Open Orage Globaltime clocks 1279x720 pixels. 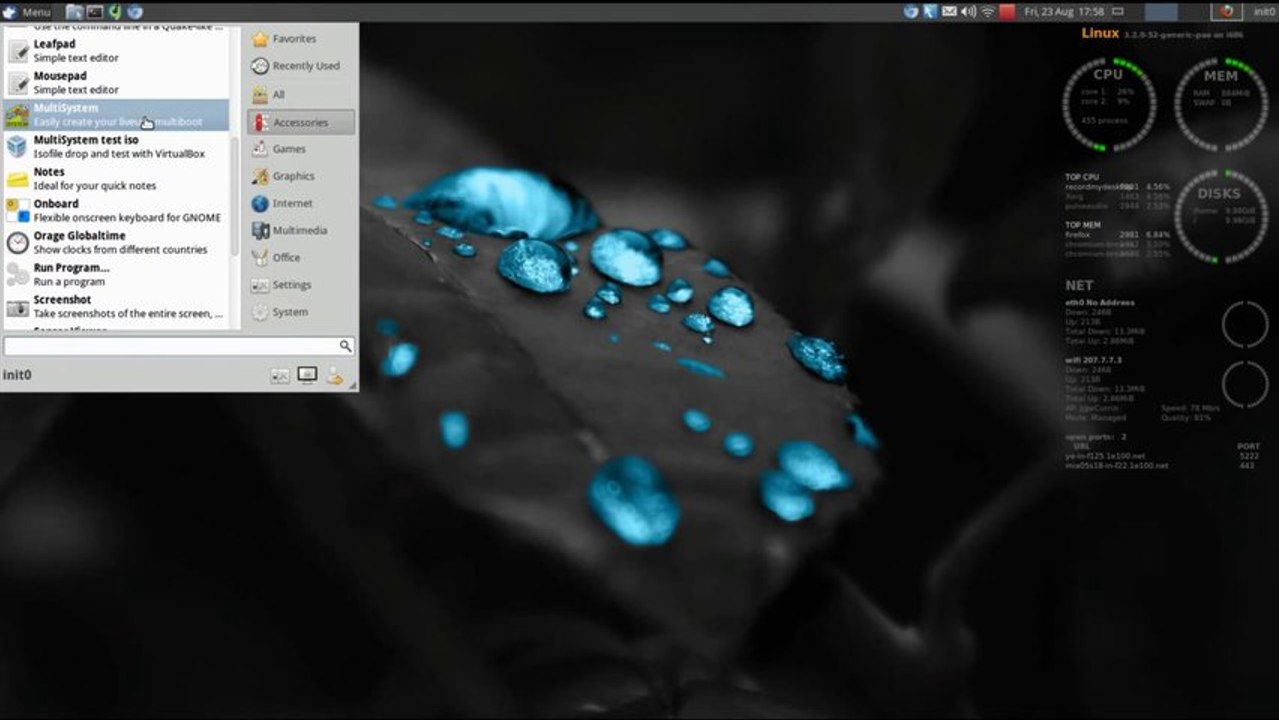(116, 243)
